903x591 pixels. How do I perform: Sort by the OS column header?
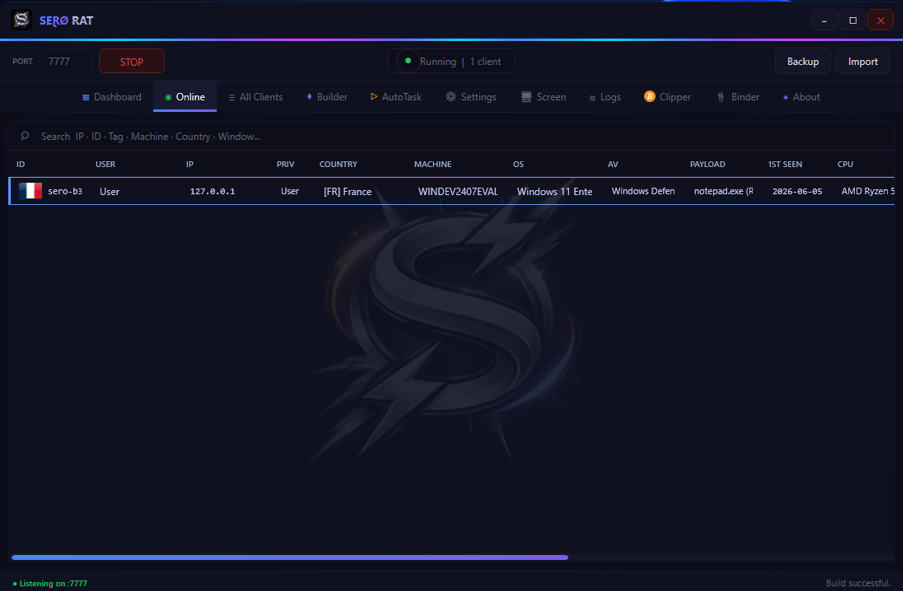point(518,164)
